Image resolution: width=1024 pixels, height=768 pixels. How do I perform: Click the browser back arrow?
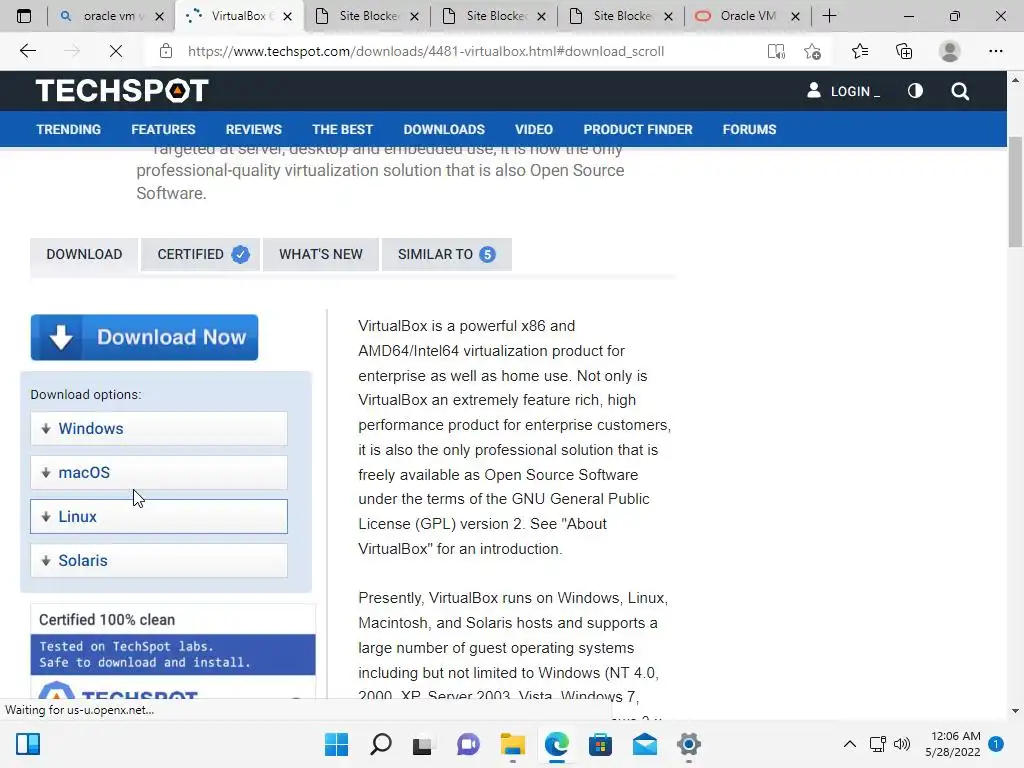click(27, 51)
